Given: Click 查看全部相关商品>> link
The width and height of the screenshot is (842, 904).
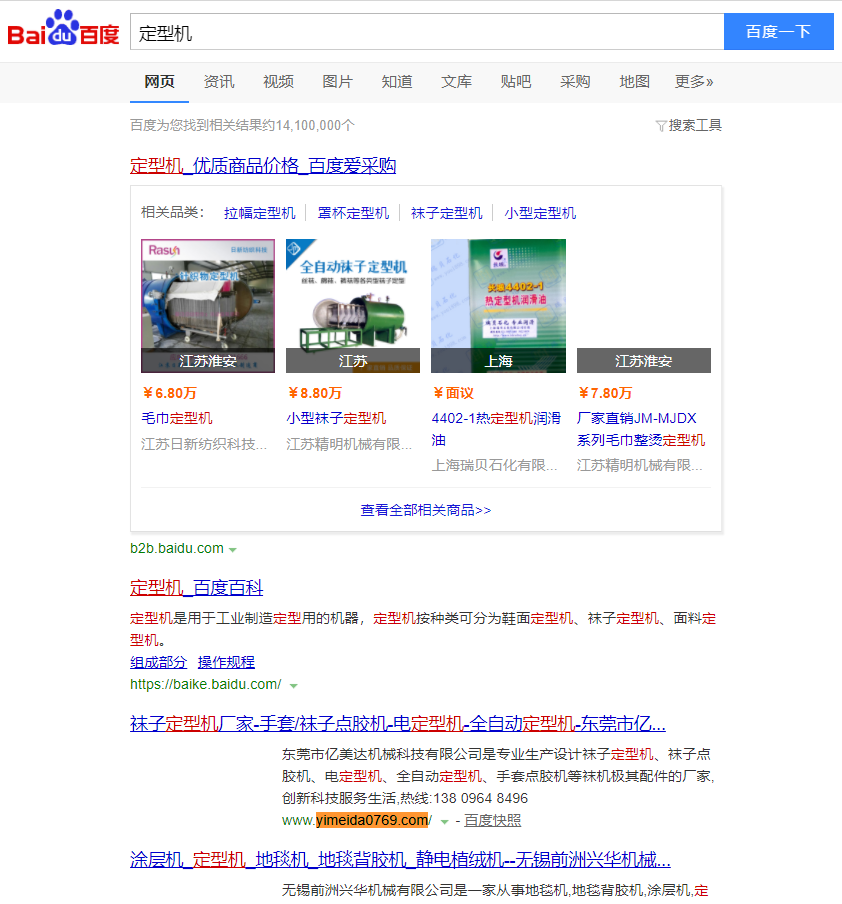Looking at the screenshot, I should coord(426,510).
